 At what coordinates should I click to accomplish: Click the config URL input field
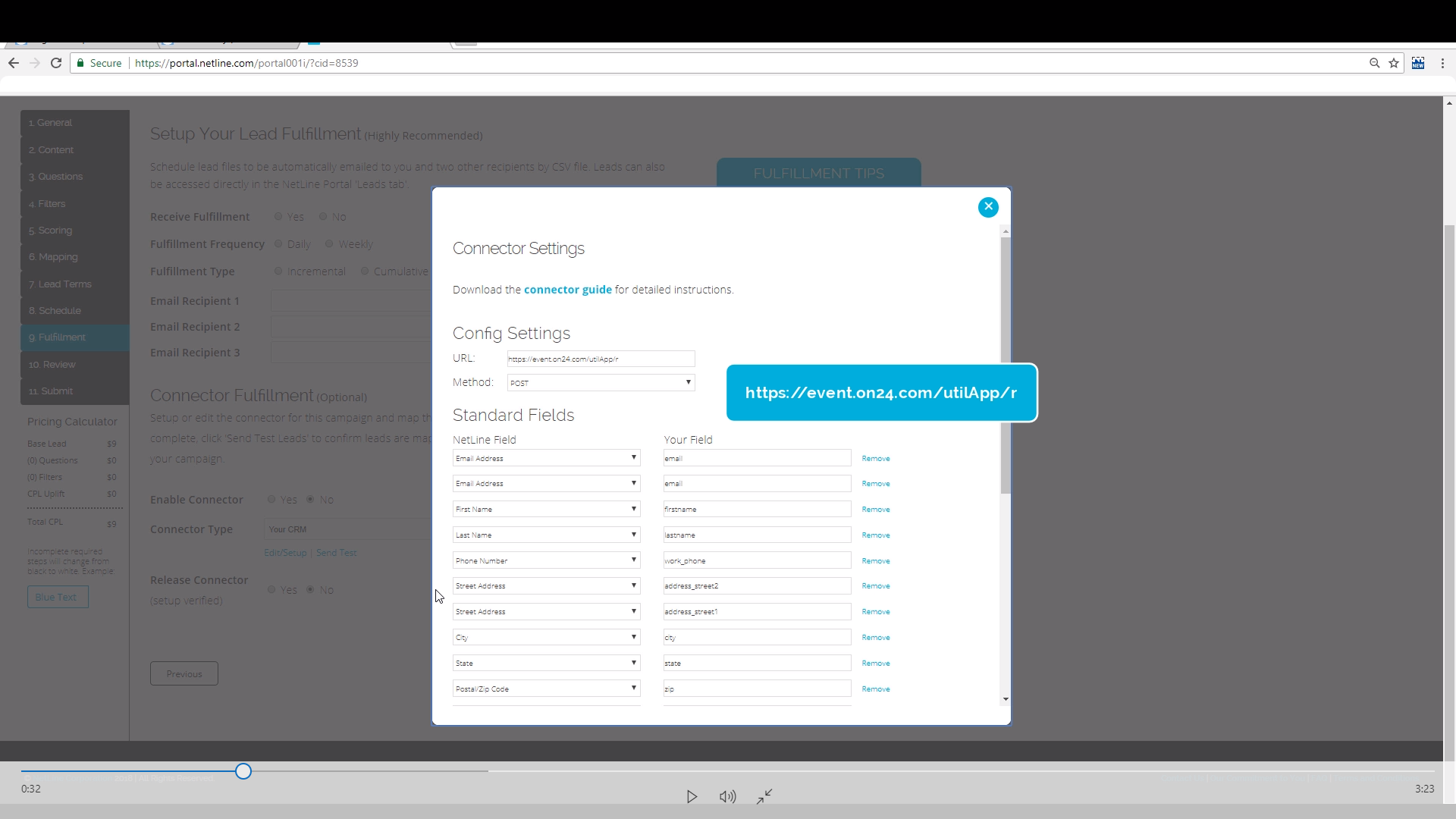point(601,359)
